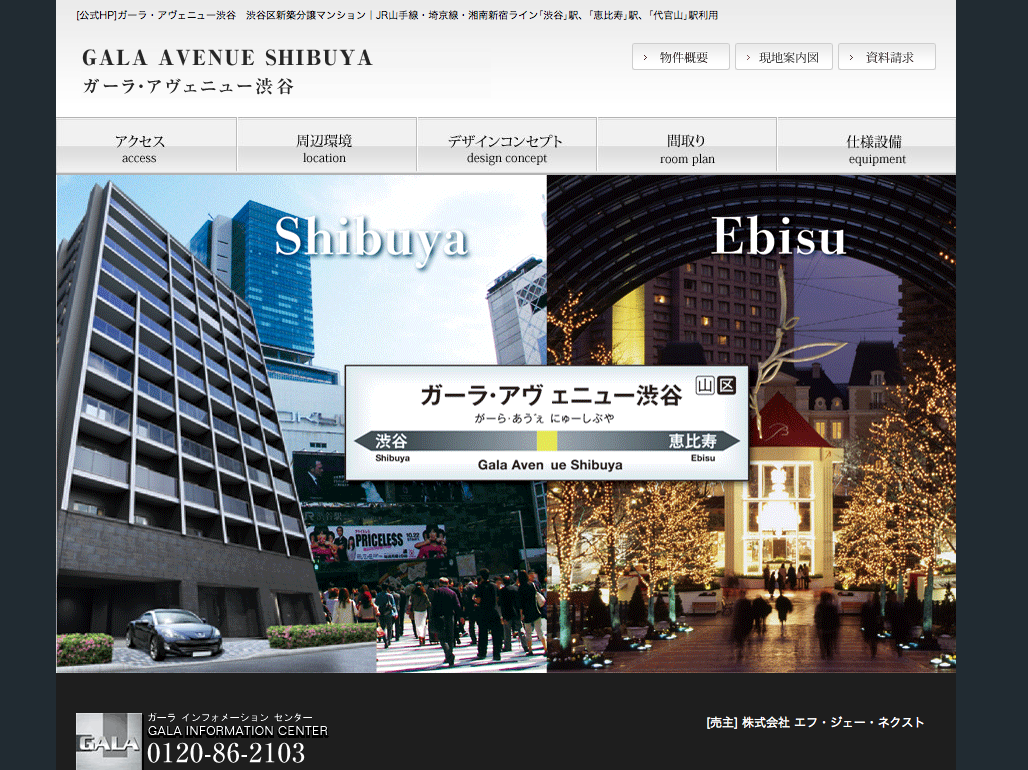Click the 株式会社 エフ・ジェー・ネクスト seller text

[832, 722]
